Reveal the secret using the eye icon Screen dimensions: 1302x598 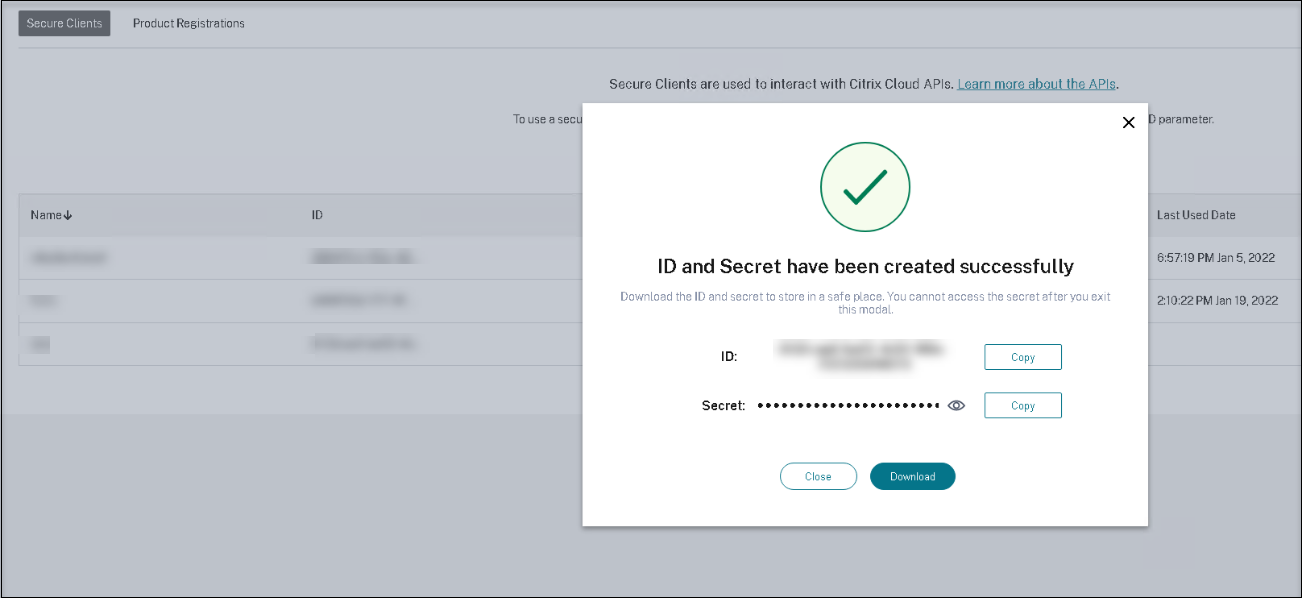(956, 405)
